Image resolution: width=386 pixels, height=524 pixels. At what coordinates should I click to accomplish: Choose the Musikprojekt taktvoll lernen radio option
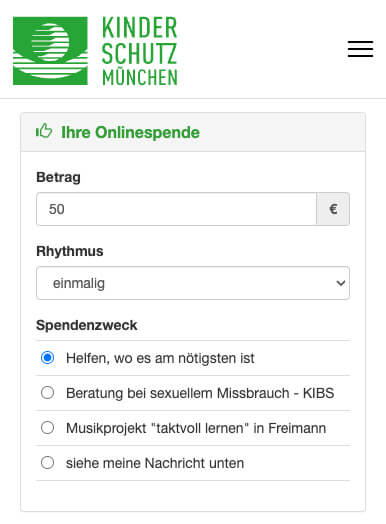click(x=47, y=427)
